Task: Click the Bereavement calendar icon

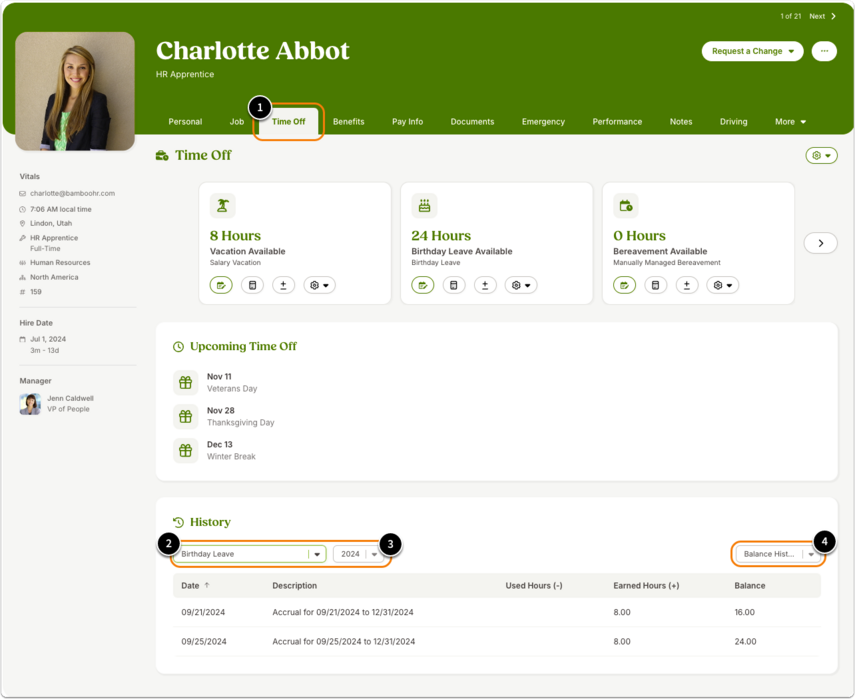Action: [626, 206]
